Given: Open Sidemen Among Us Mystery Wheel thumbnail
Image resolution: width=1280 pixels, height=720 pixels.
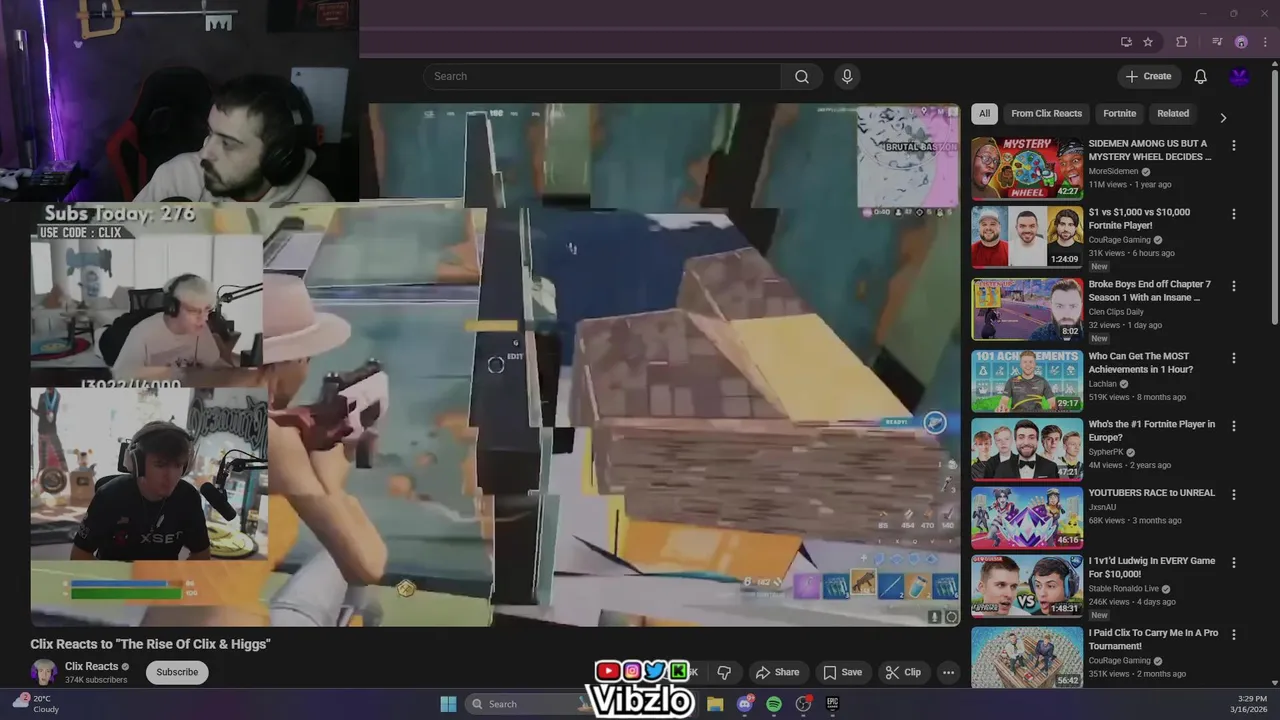Looking at the screenshot, I should (1027, 169).
